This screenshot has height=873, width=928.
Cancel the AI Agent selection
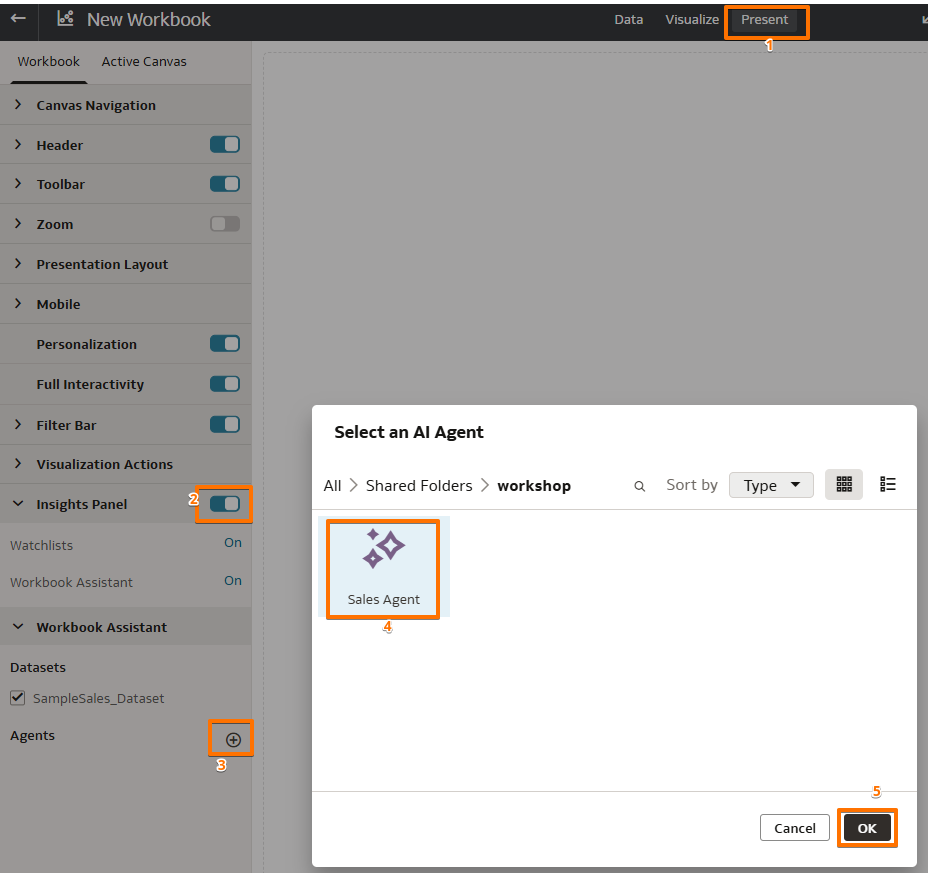pos(794,827)
